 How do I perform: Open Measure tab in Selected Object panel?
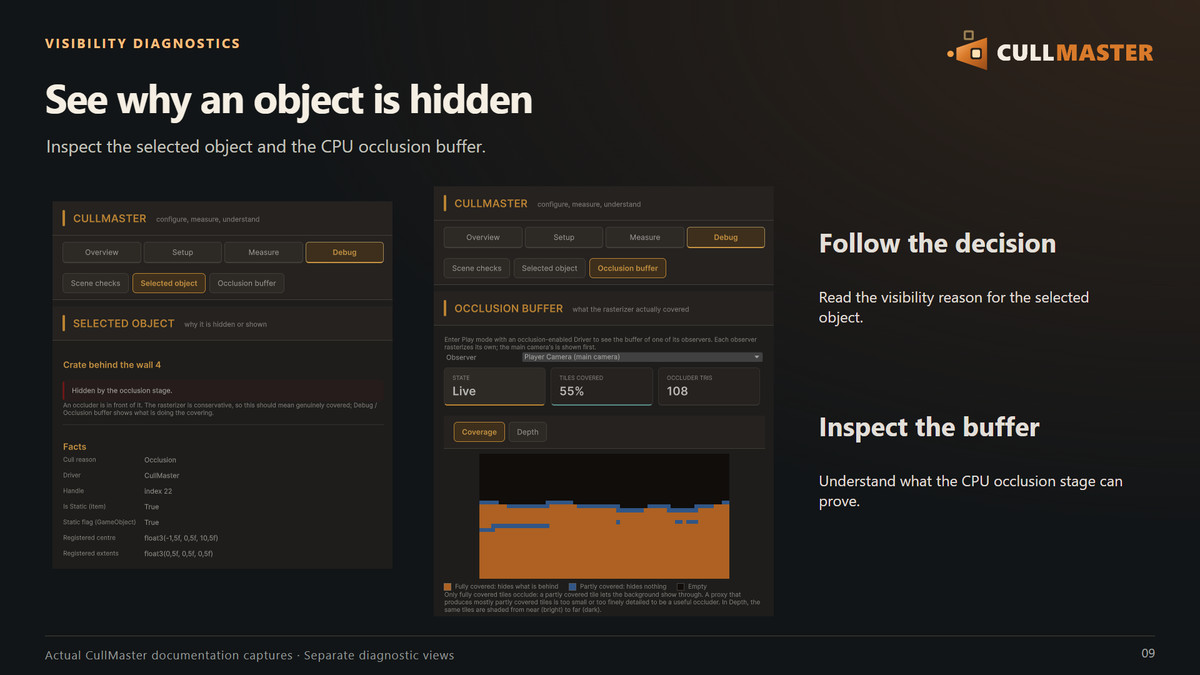263,252
